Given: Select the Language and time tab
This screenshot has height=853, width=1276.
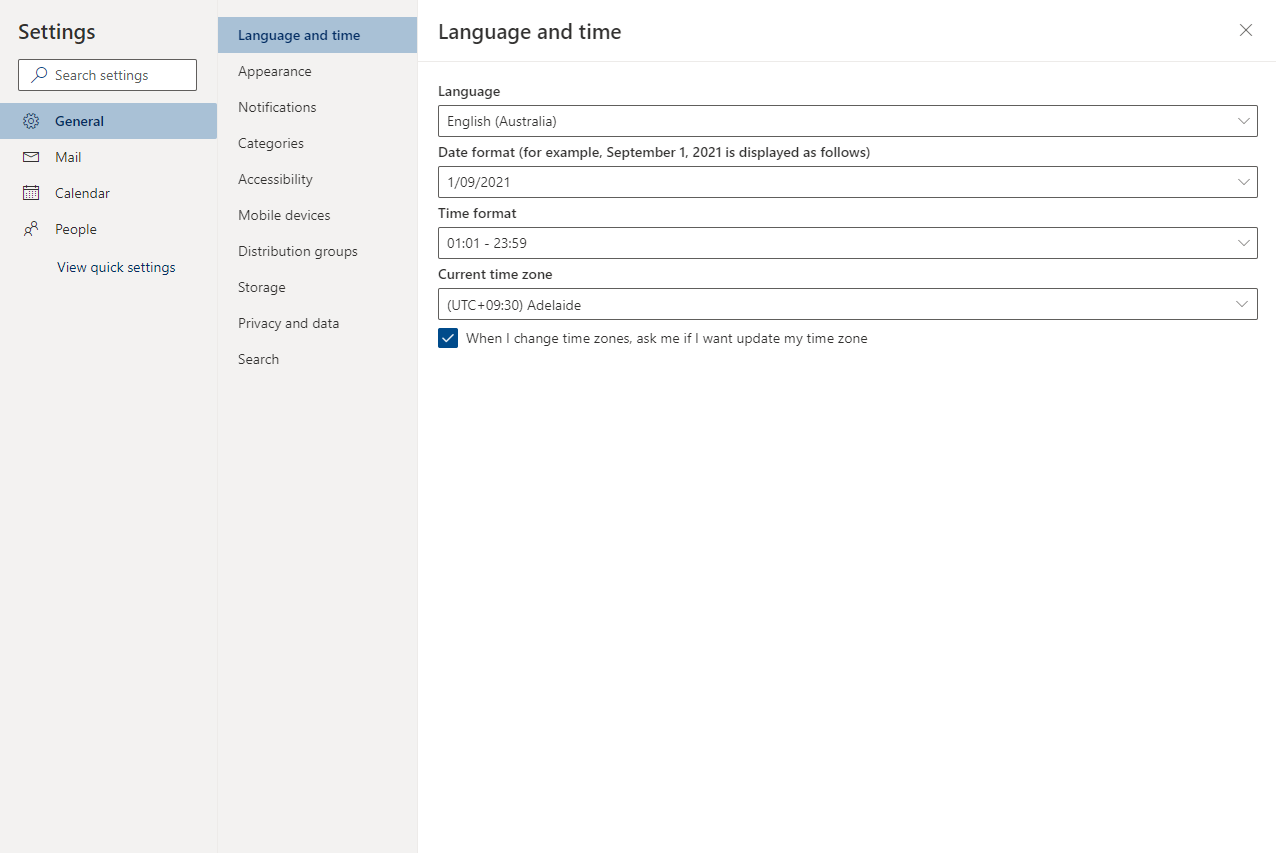Looking at the screenshot, I should tap(317, 35).
